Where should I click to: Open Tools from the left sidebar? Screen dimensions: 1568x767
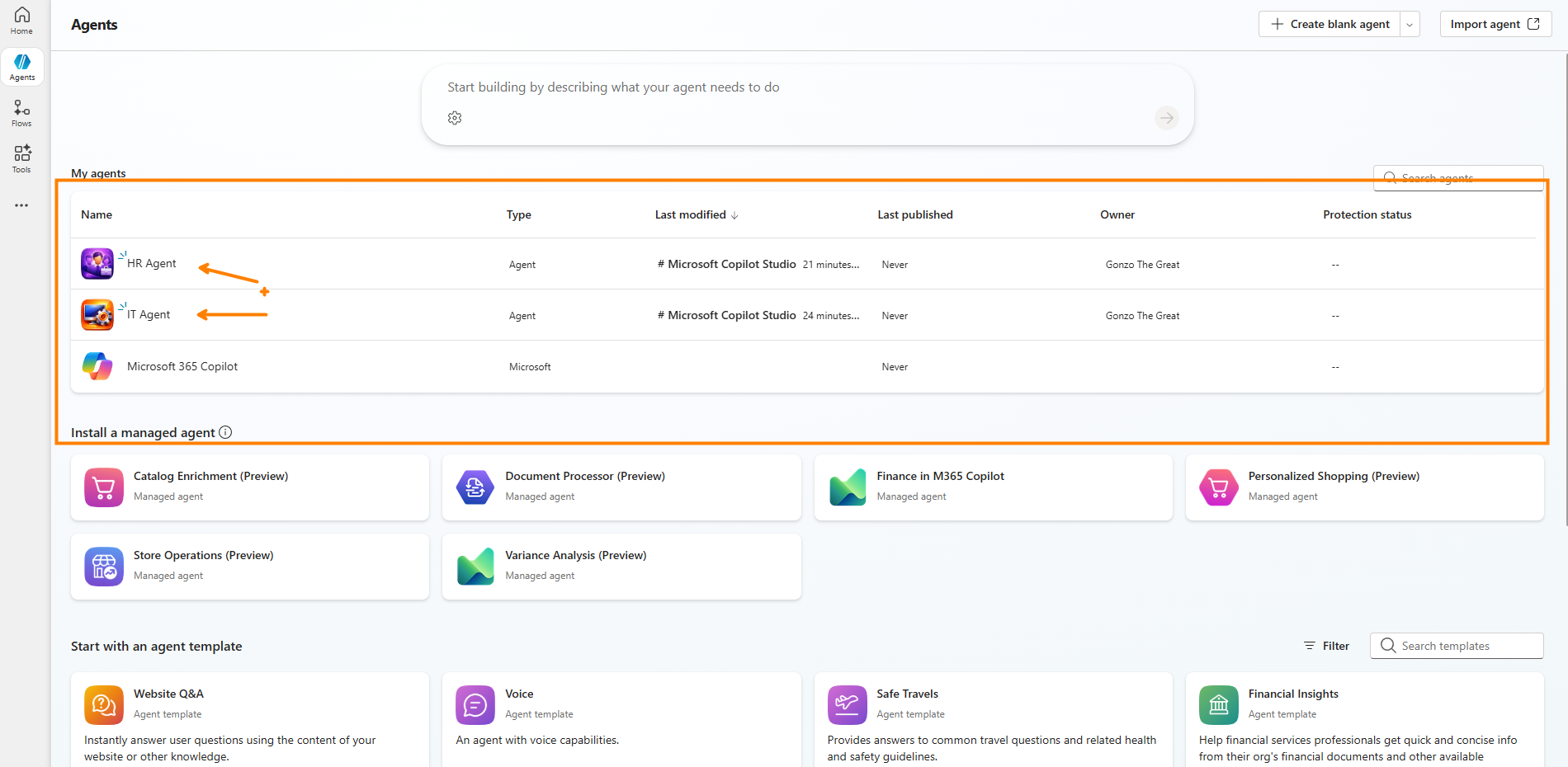[22, 158]
